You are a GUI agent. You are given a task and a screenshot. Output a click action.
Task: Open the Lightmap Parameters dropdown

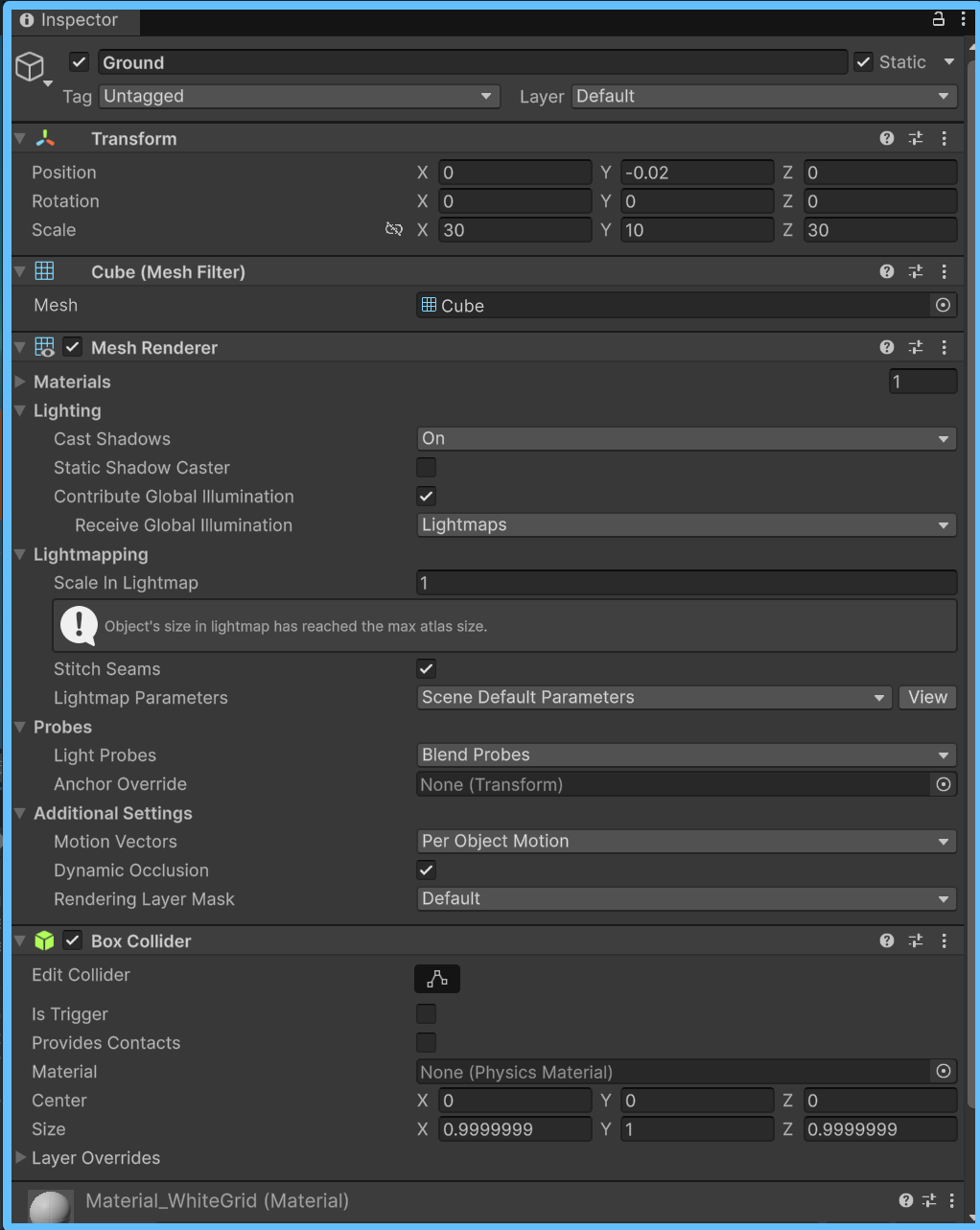click(655, 697)
